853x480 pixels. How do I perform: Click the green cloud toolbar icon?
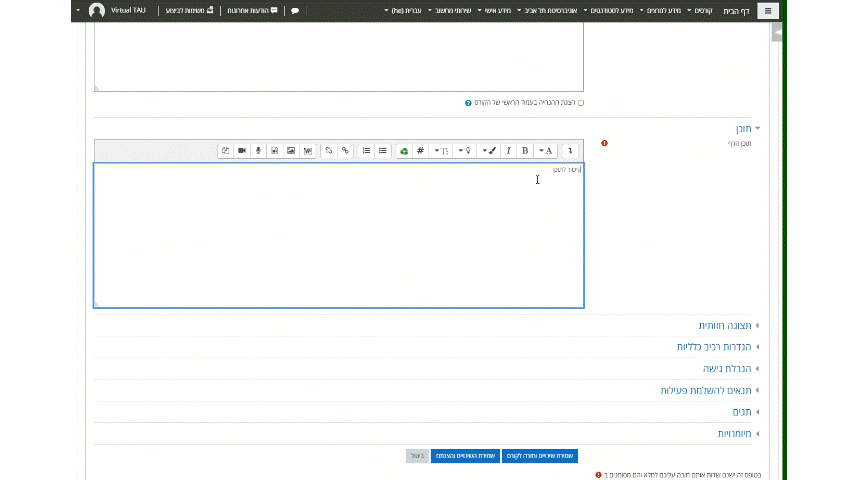(x=404, y=151)
